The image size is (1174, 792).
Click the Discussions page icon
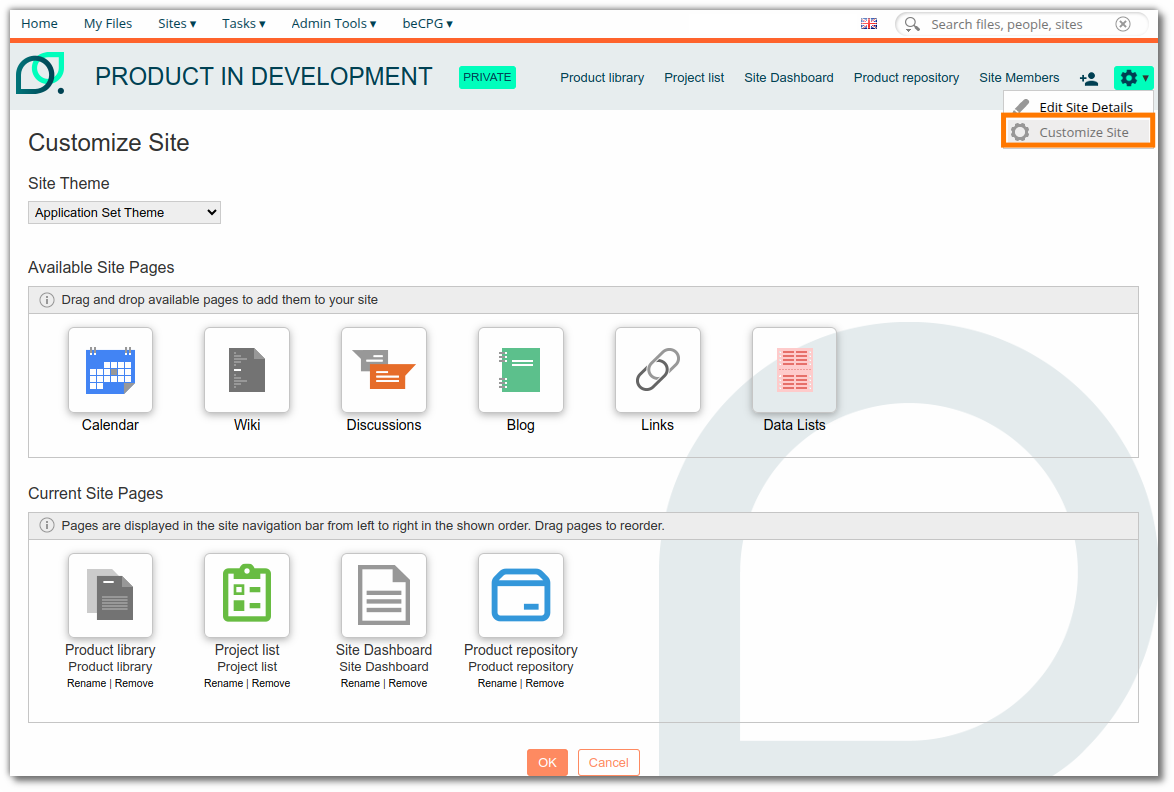[384, 369]
